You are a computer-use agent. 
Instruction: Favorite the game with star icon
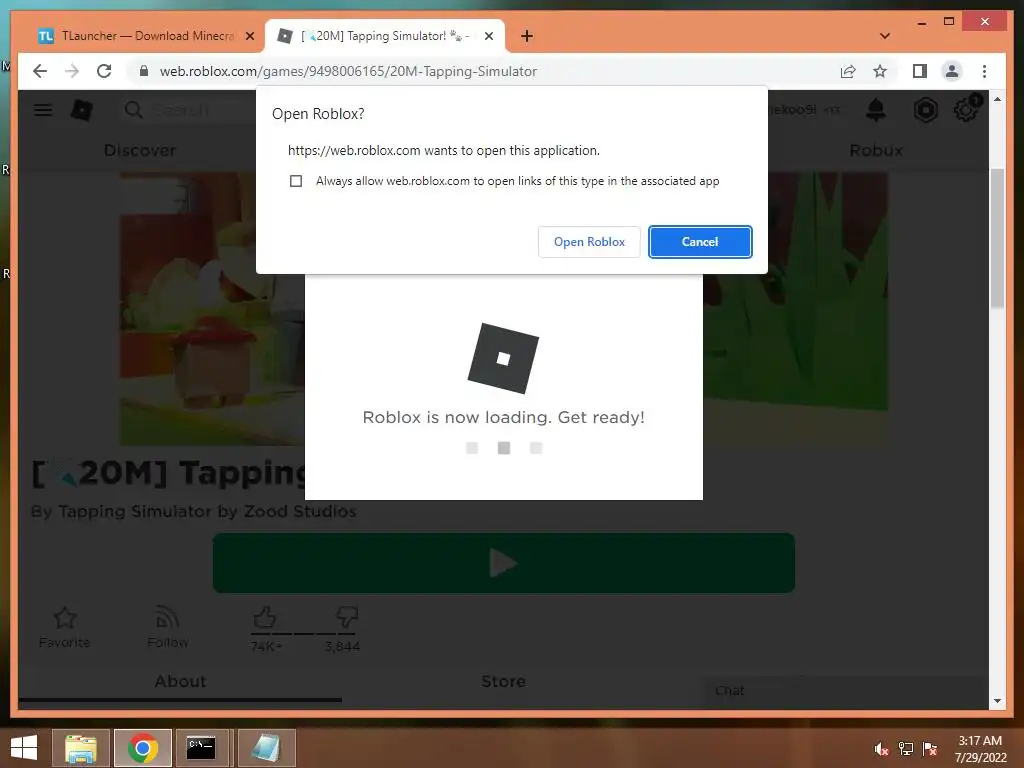click(65, 618)
